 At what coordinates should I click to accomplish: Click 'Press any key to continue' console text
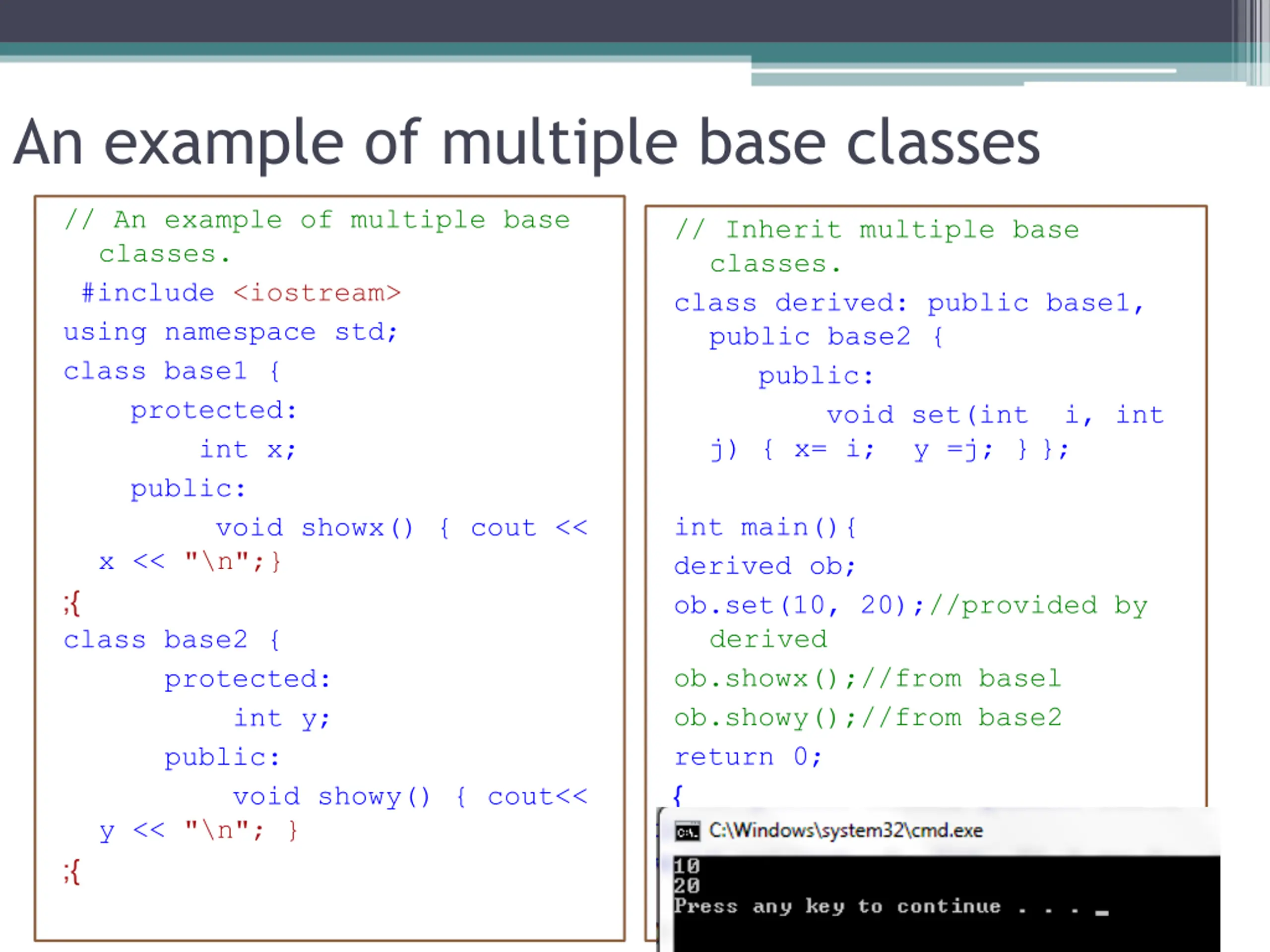[x=836, y=907]
